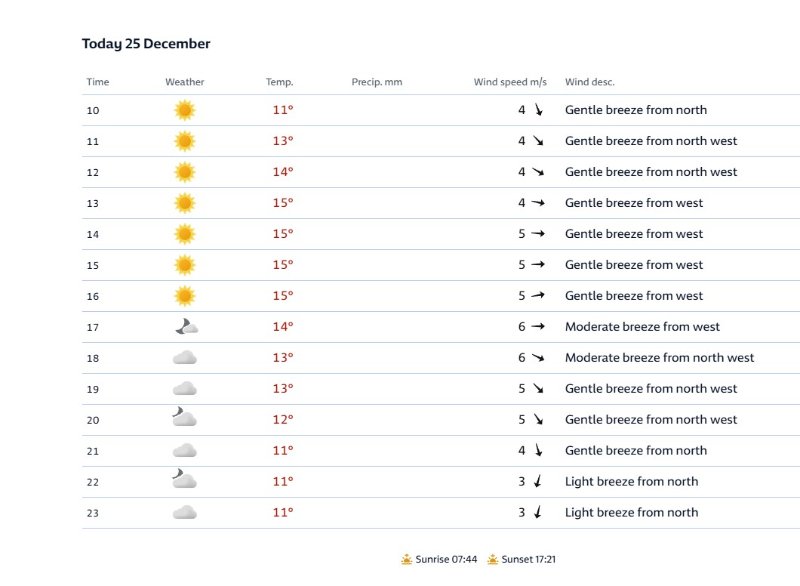Click the Precip. mm column header
Image resolution: width=800 pixels, height=586 pixels.
(377, 82)
